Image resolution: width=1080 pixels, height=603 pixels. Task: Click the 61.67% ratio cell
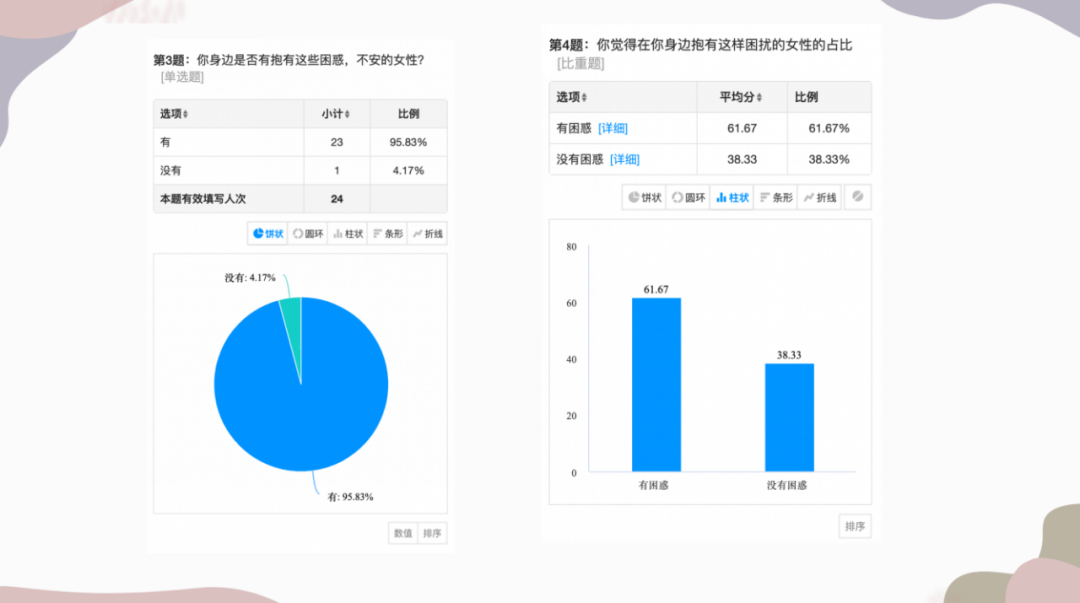pos(829,128)
